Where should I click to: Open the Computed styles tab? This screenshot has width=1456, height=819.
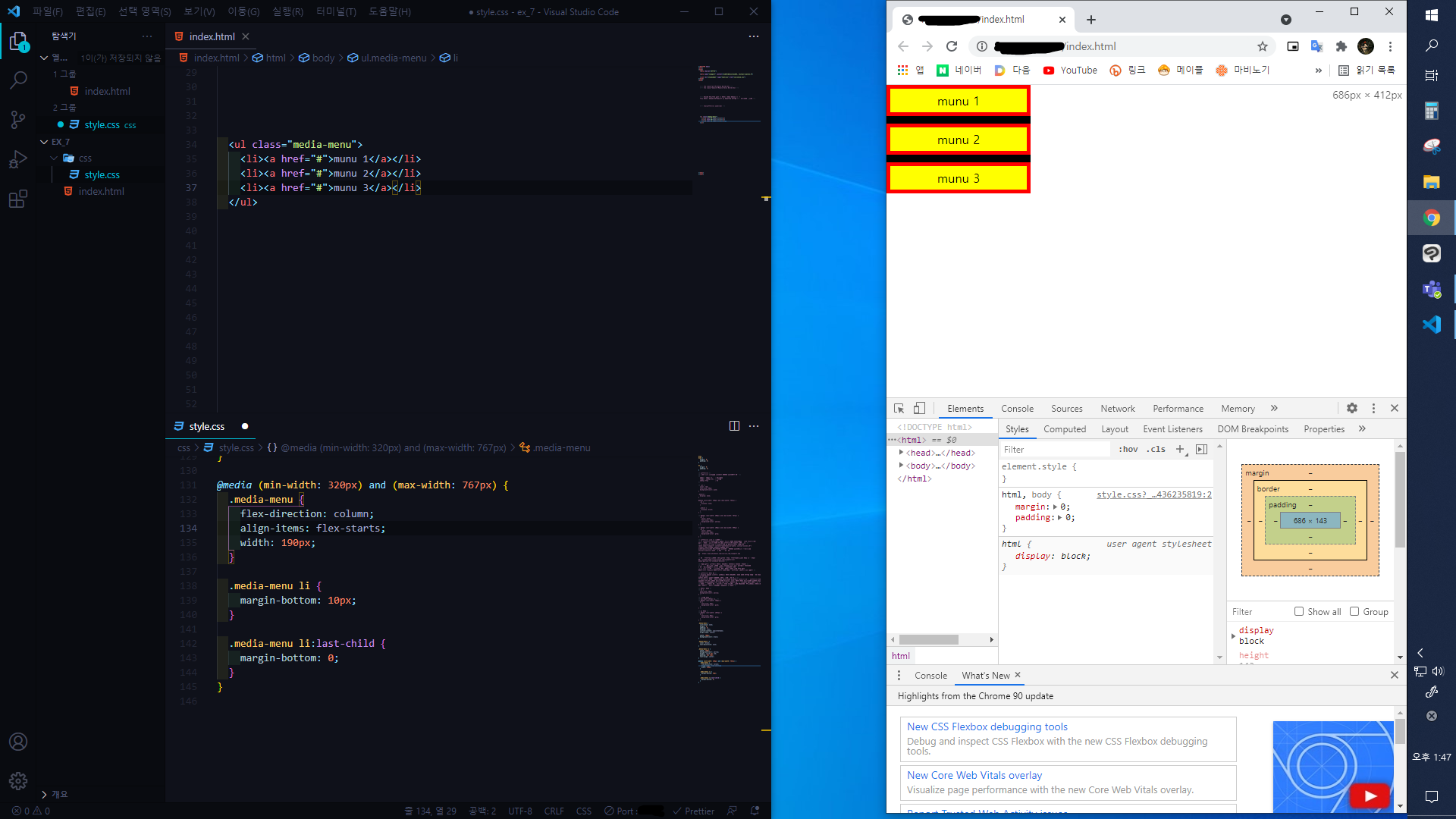[1065, 428]
